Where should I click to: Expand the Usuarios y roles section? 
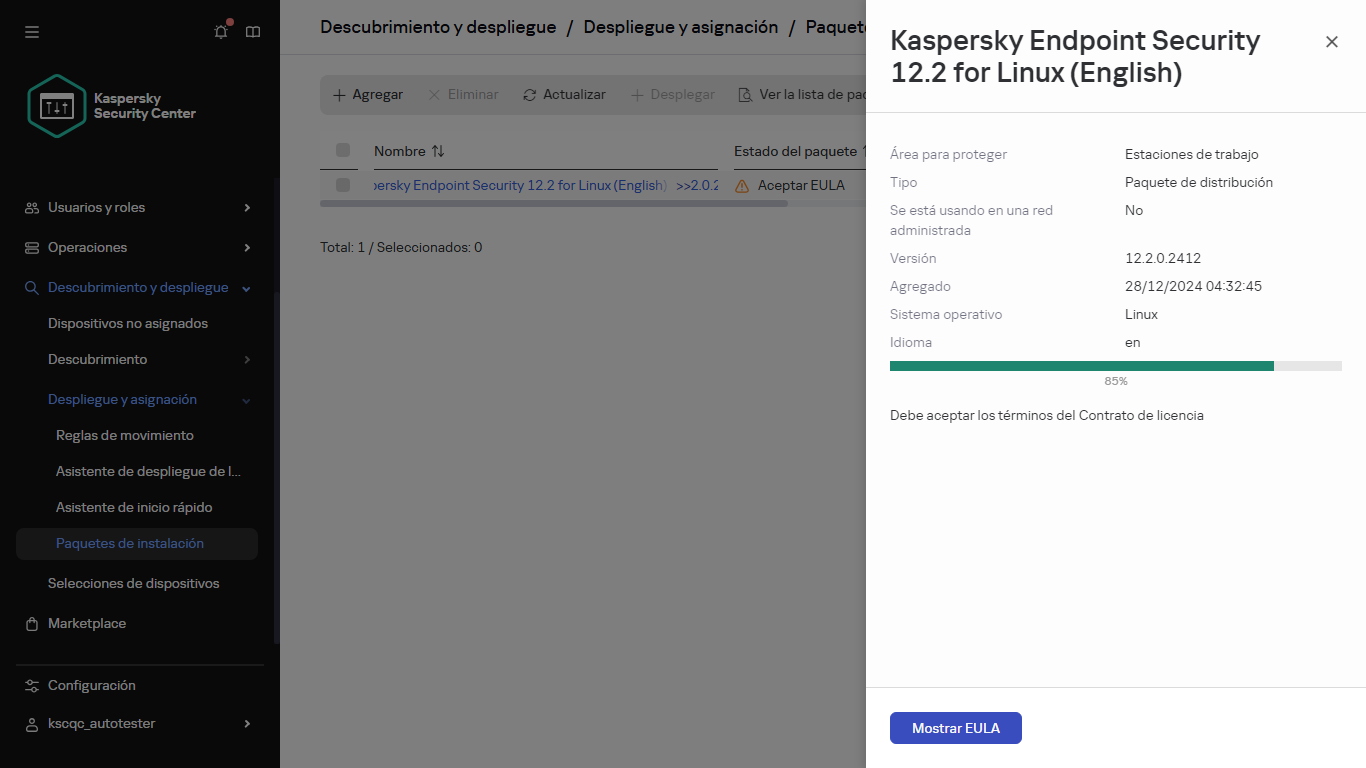click(x=247, y=207)
